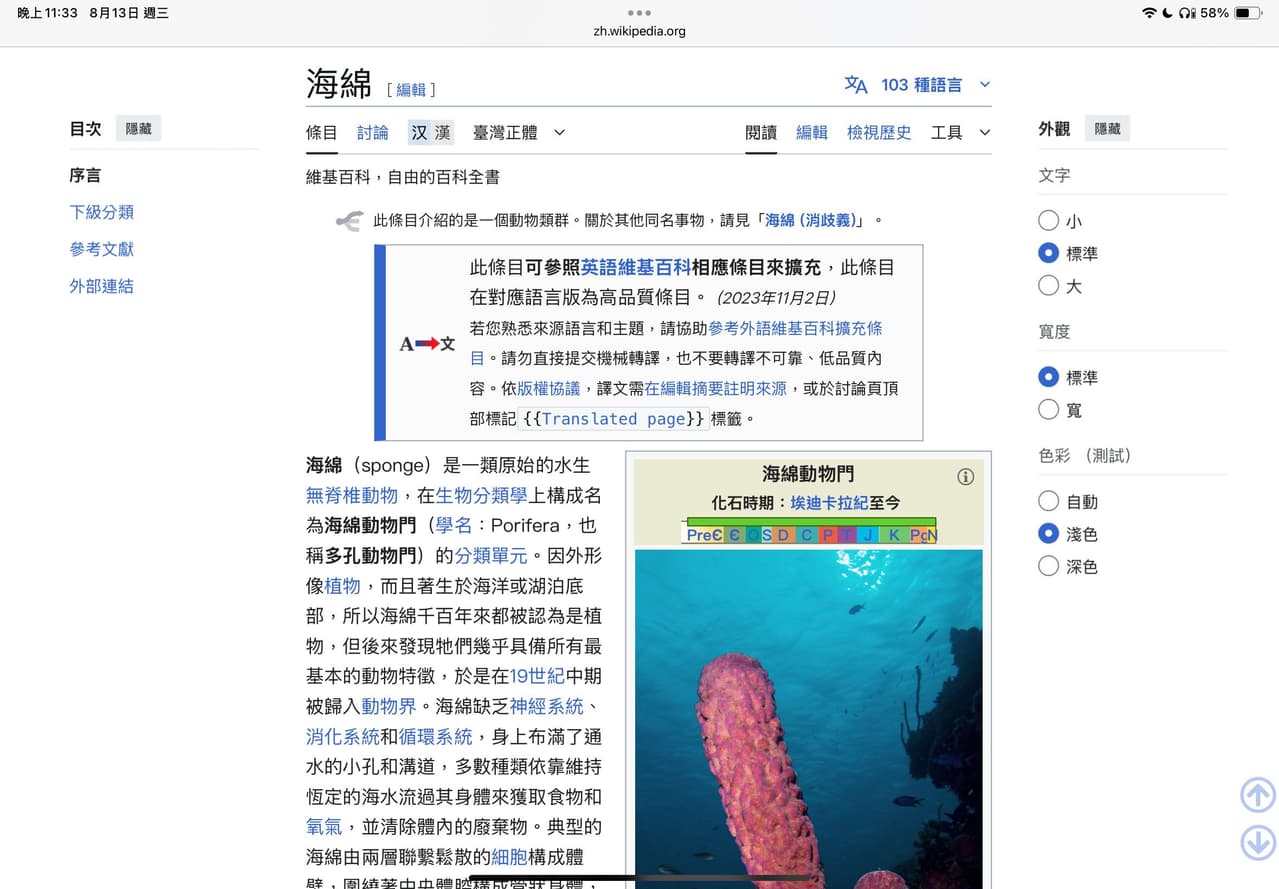Jump to 外部連結 in contents

[101, 286]
